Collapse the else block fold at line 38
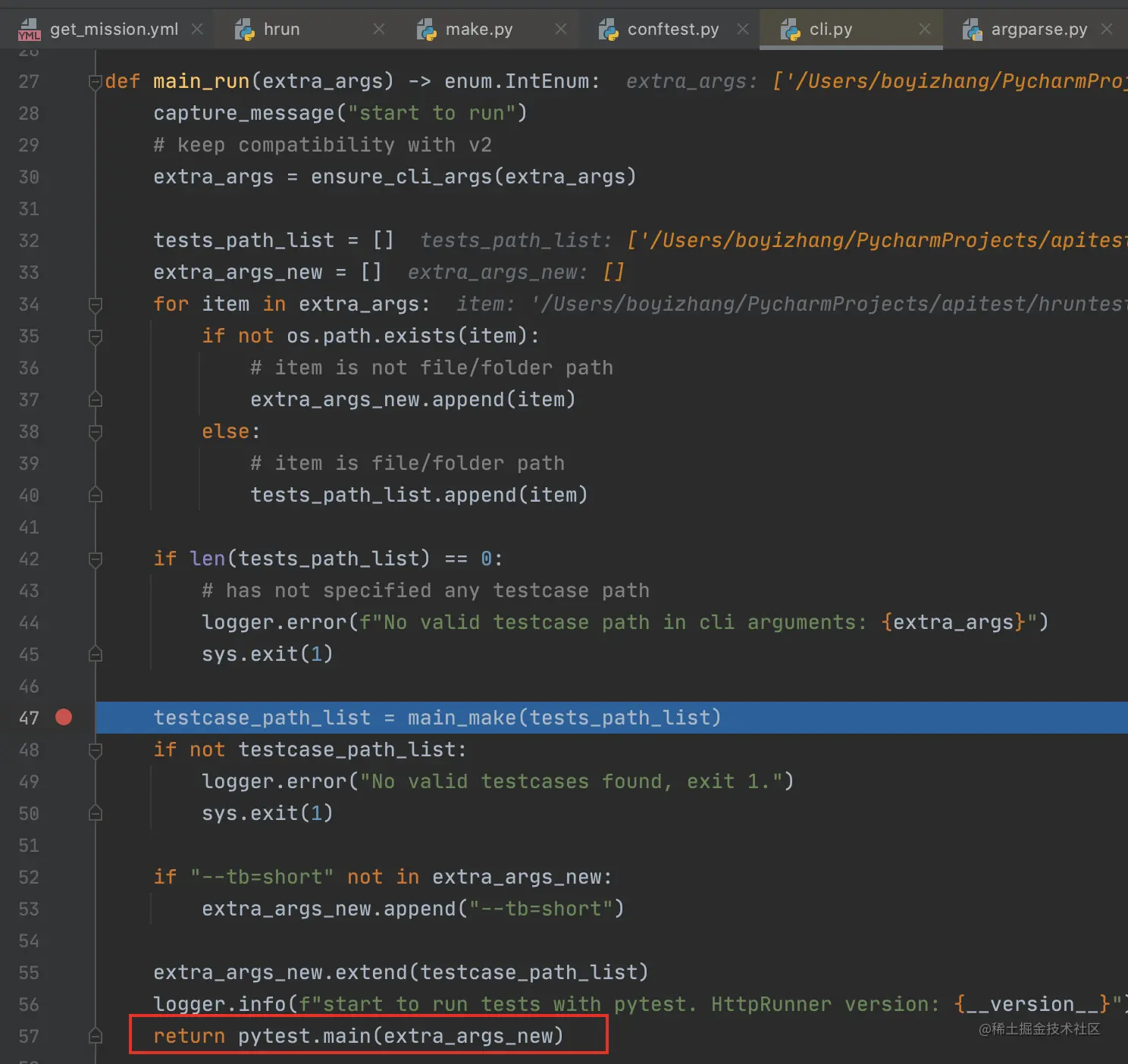 96,432
